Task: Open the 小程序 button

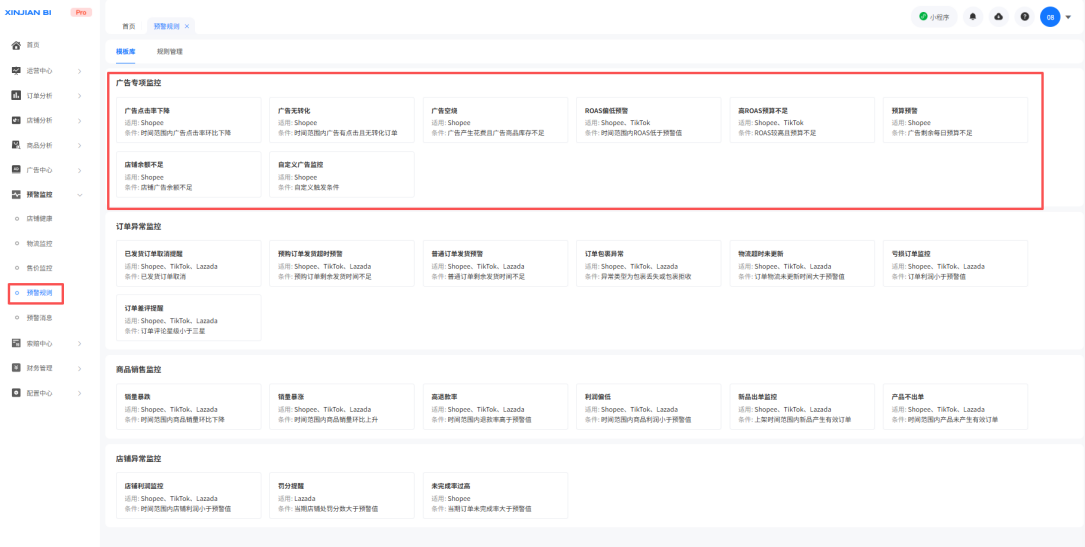Action: click(x=934, y=17)
